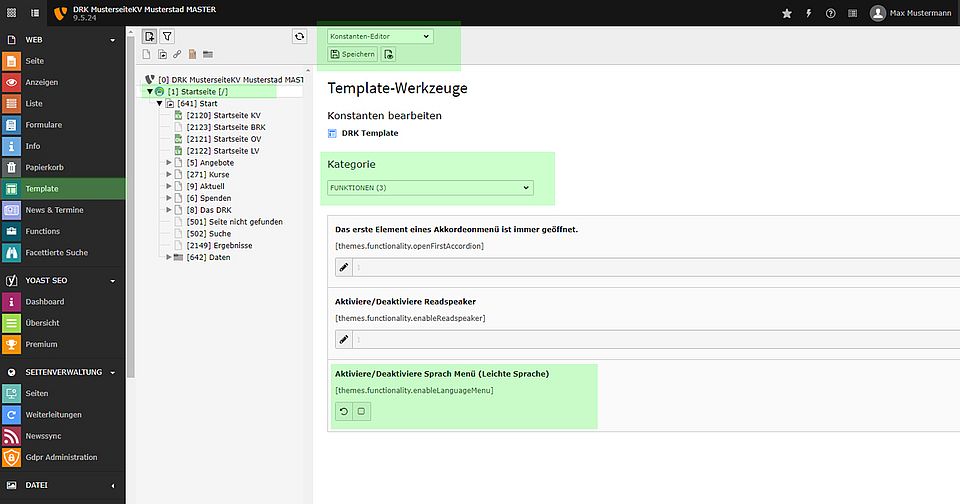Click pencil icon for openFirstAccordion constant
This screenshot has height=504, width=960.
point(344,267)
